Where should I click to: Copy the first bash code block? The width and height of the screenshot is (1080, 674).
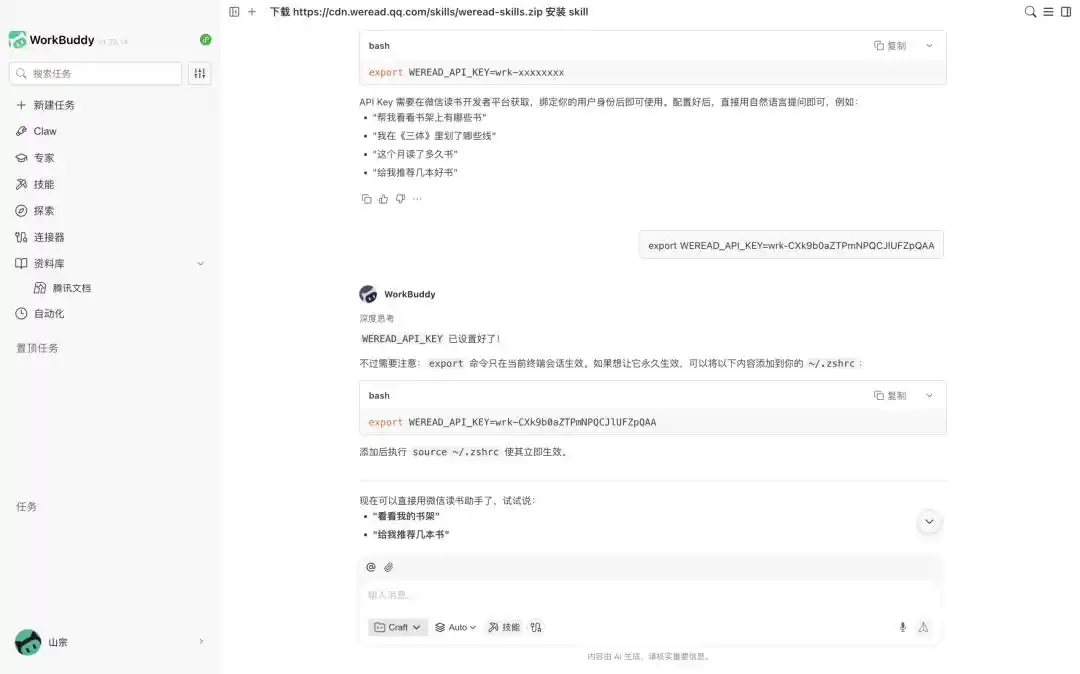coord(890,45)
